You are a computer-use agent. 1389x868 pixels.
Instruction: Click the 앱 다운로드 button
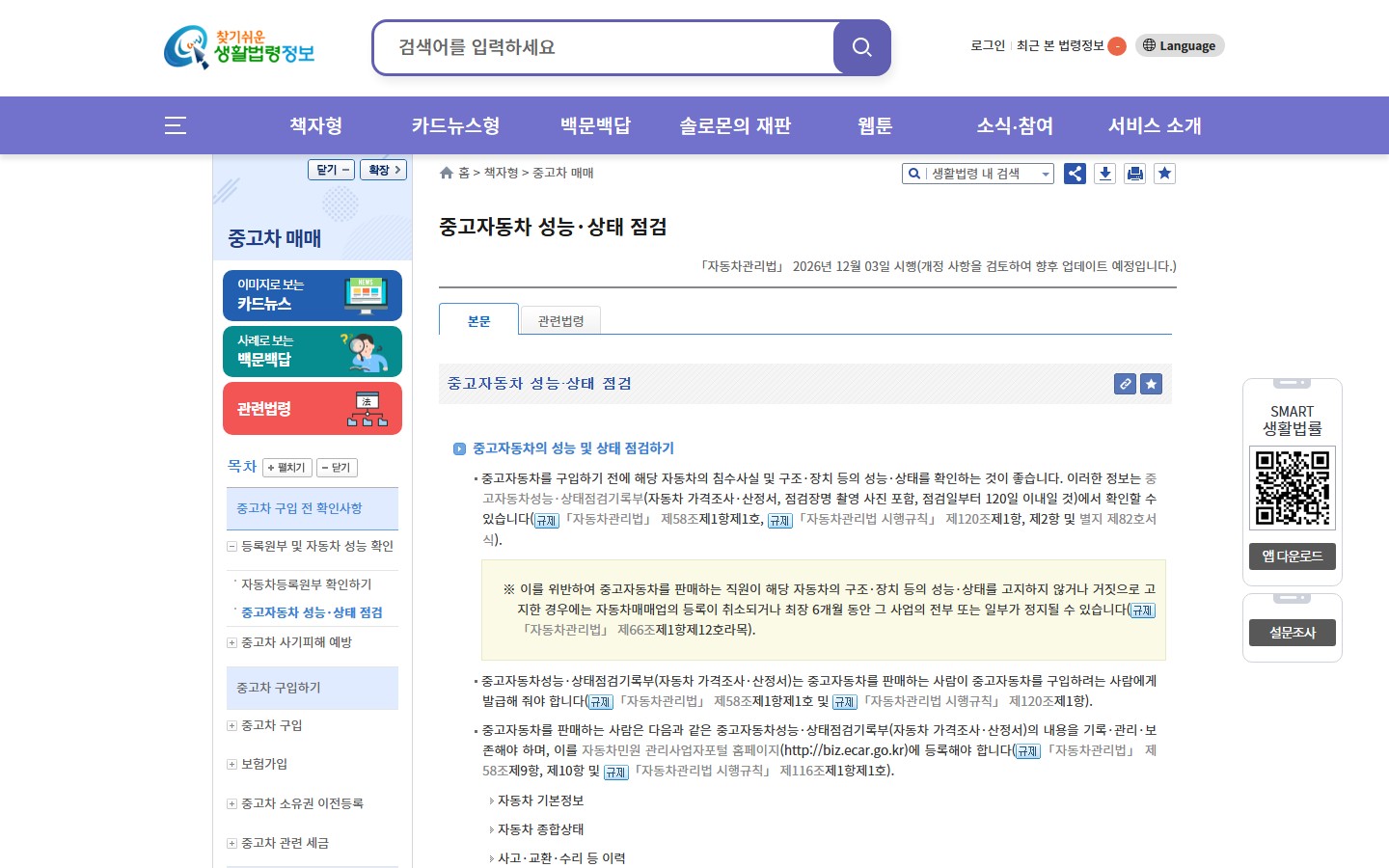pos(1293,556)
